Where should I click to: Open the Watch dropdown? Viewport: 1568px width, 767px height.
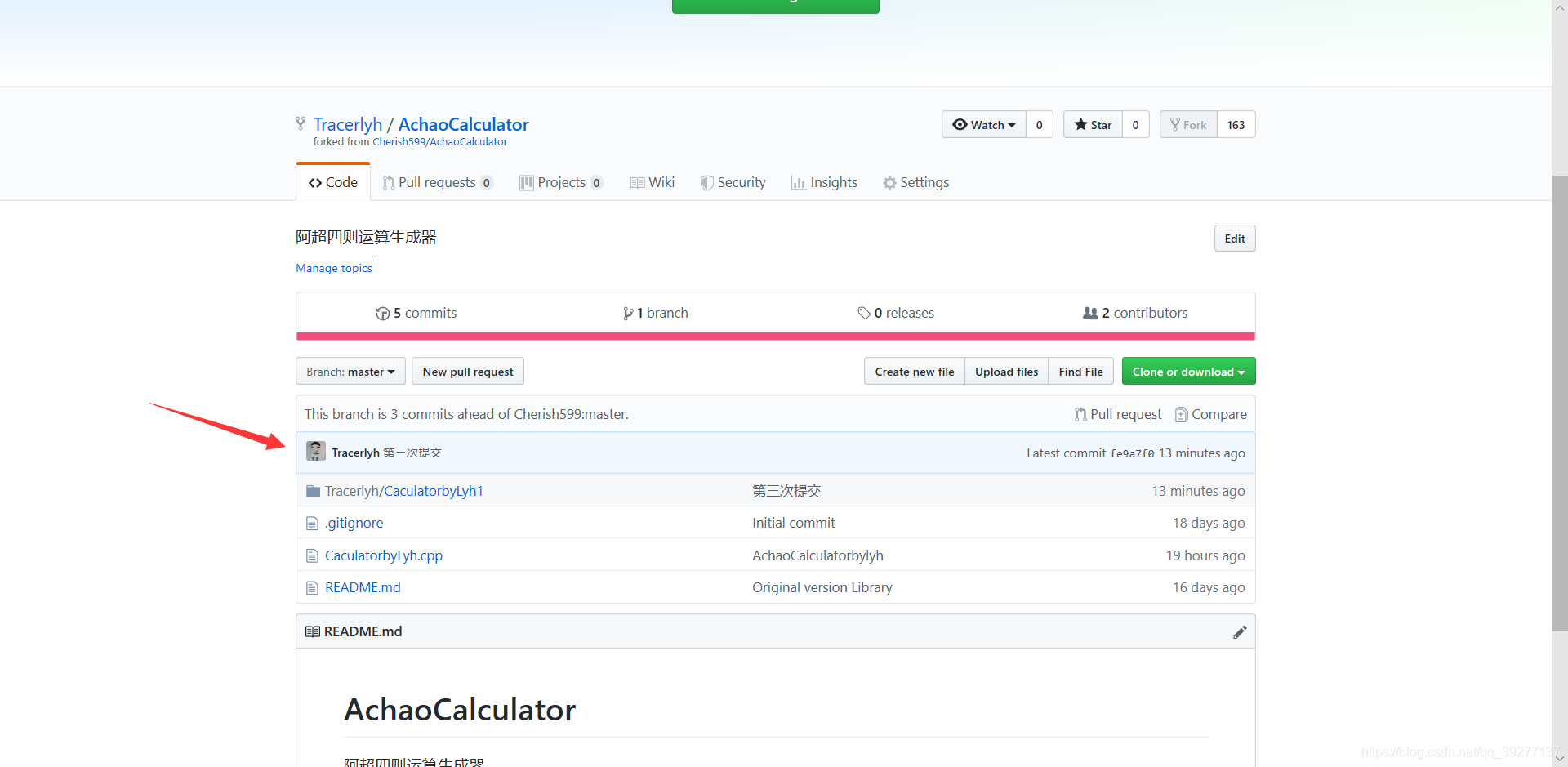pos(984,124)
